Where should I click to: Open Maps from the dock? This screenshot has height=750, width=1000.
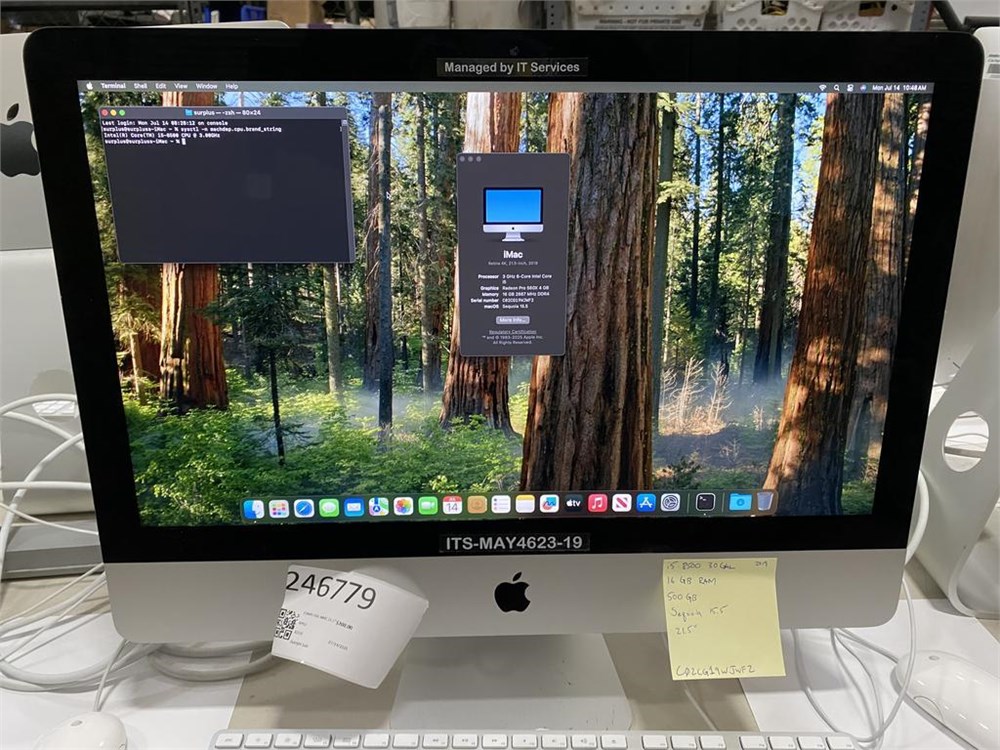click(378, 507)
